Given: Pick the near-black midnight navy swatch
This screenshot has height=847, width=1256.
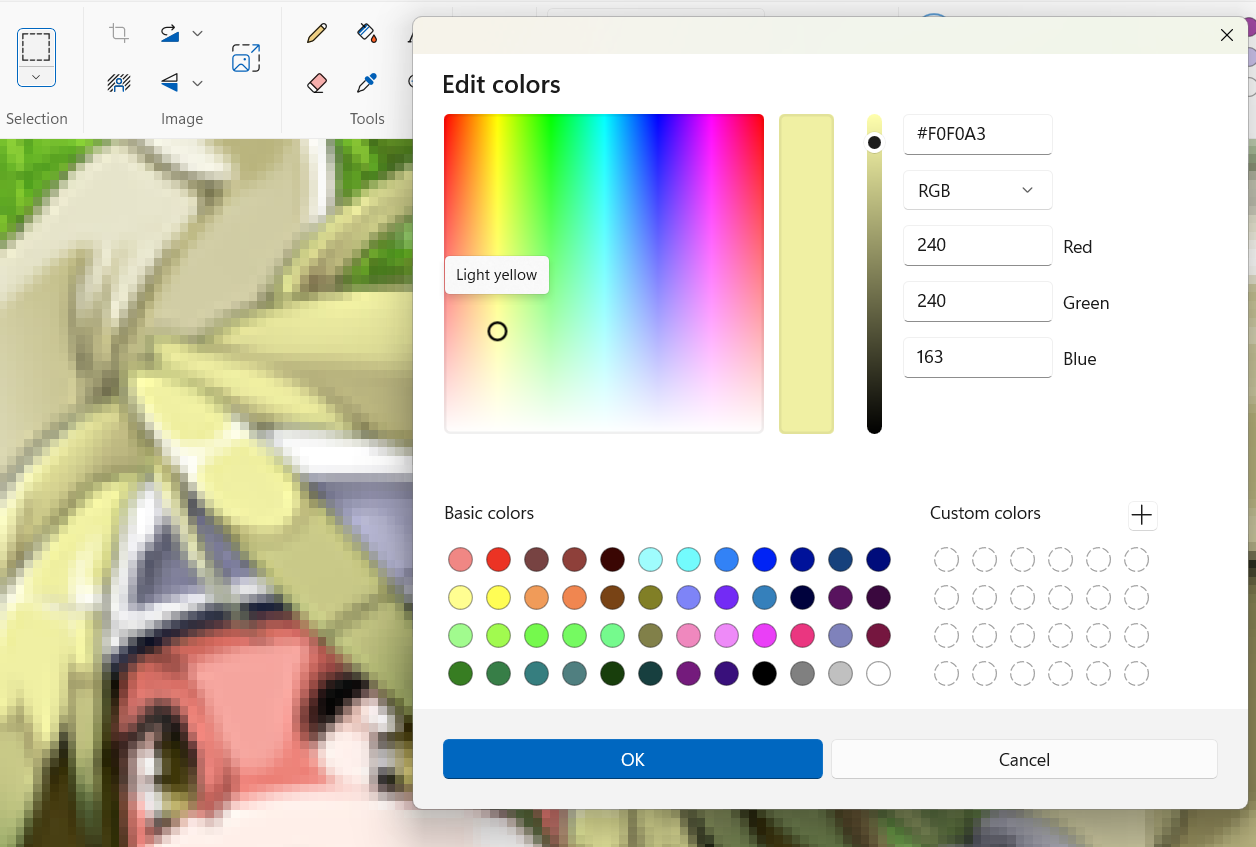Looking at the screenshot, I should [x=802, y=598].
